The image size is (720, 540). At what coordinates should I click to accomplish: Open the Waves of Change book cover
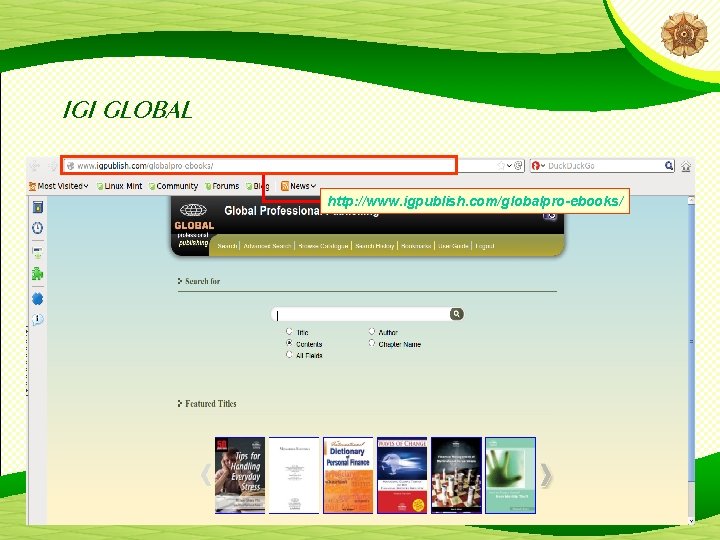[402, 475]
